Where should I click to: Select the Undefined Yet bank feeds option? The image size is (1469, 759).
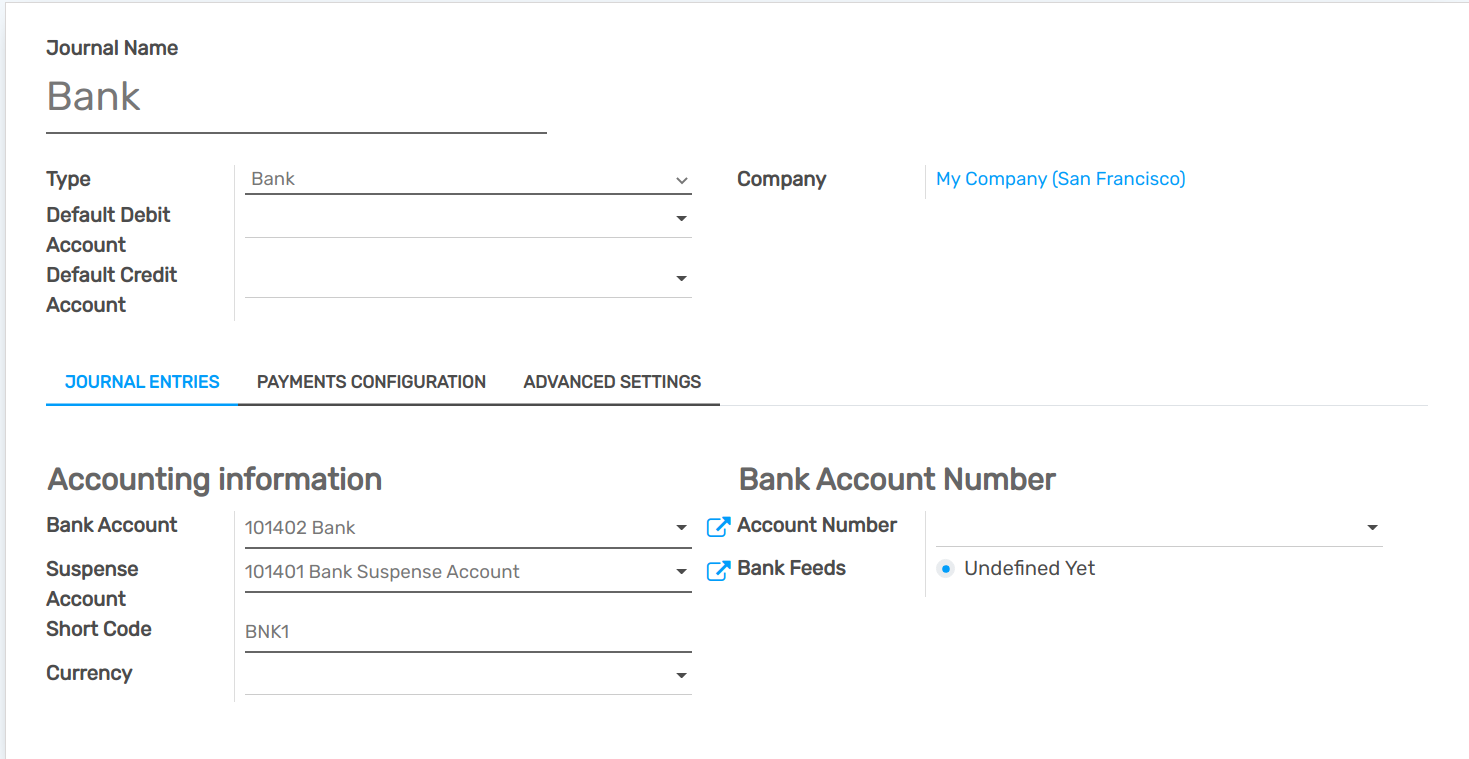click(x=944, y=568)
